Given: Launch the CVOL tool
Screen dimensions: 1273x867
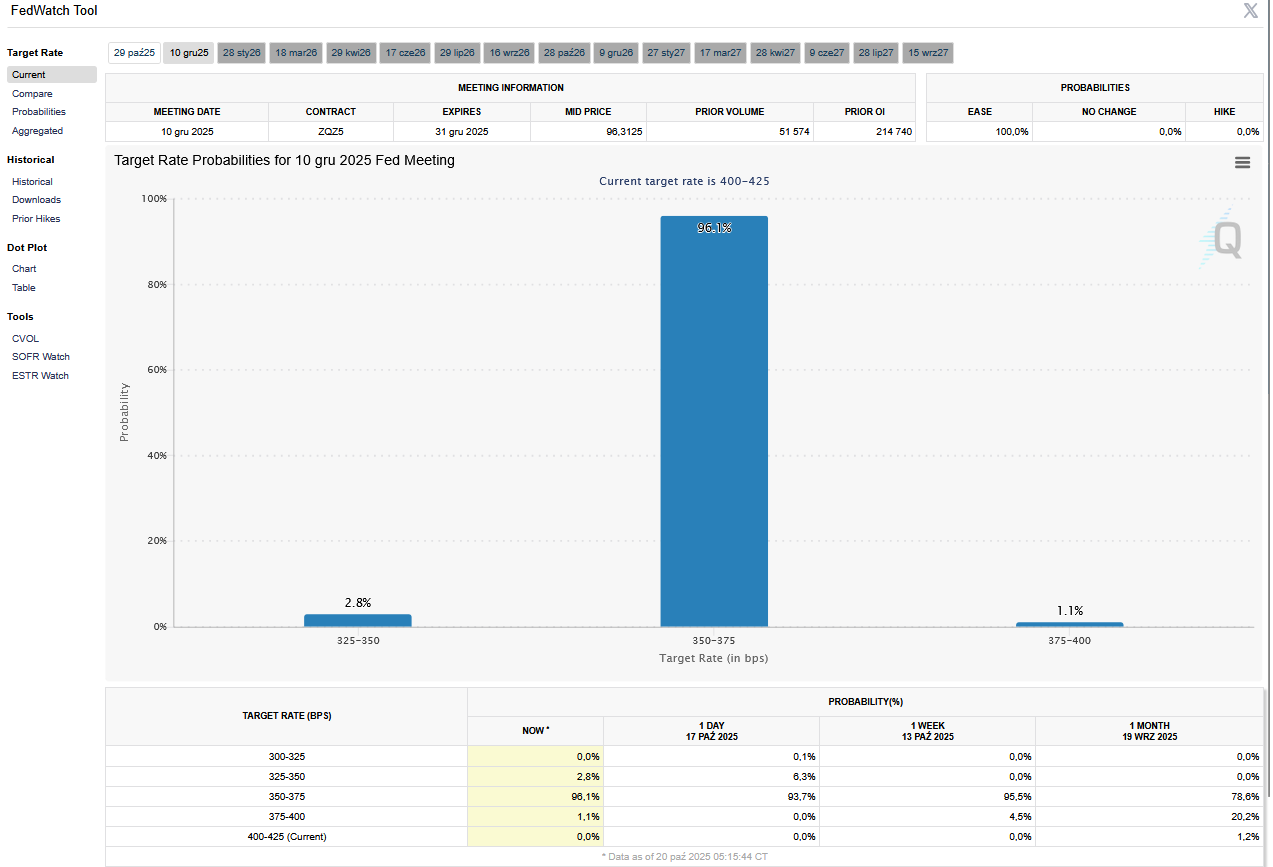Looking at the screenshot, I should (25, 339).
